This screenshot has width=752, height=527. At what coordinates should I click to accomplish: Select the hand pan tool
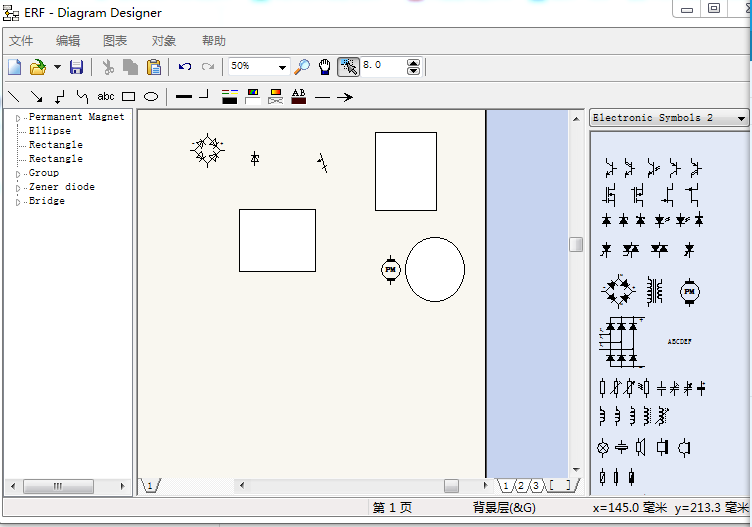325,67
